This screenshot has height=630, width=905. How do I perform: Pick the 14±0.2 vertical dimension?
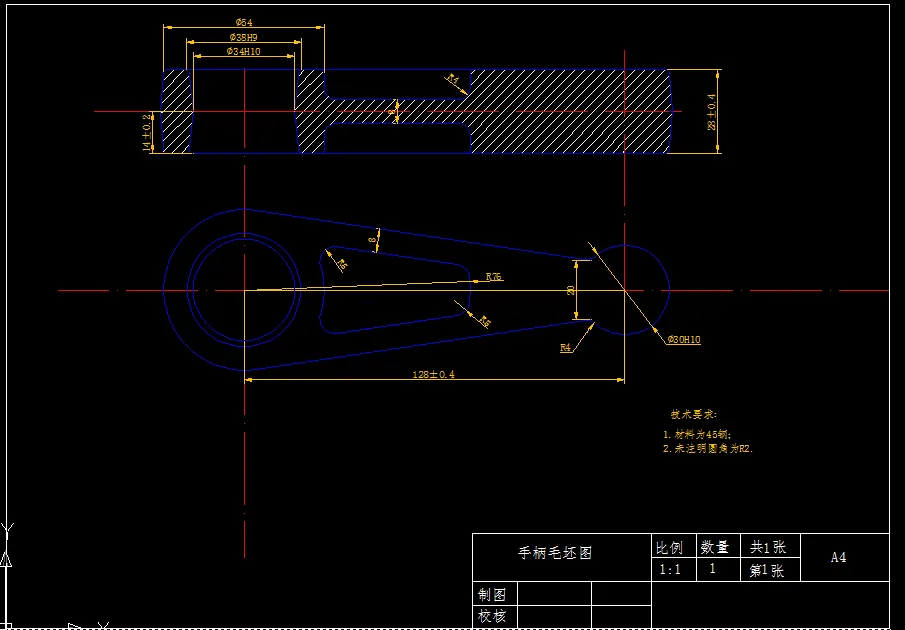147,133
